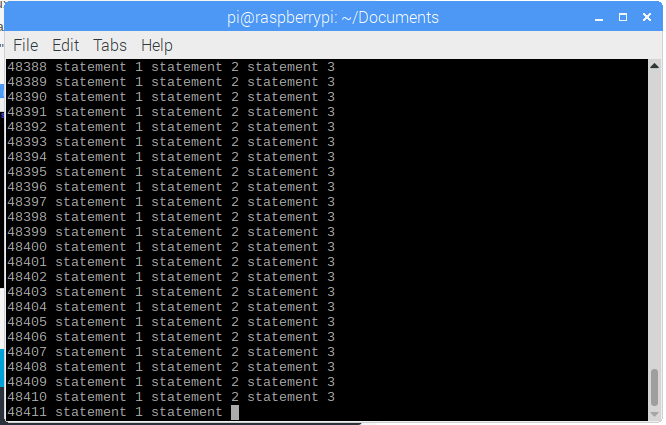Image resolution: width=666 pixels, height=425 pixels.
Task: Click line number 48406
Action: tap(27, 337)
